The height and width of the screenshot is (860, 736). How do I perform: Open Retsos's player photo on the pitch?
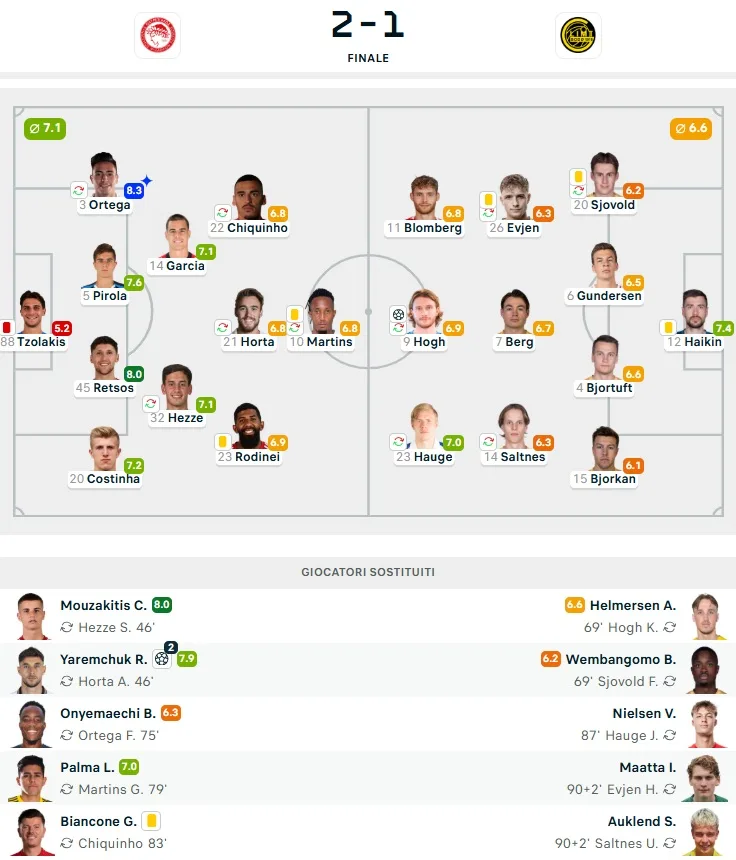coord(105,358)
